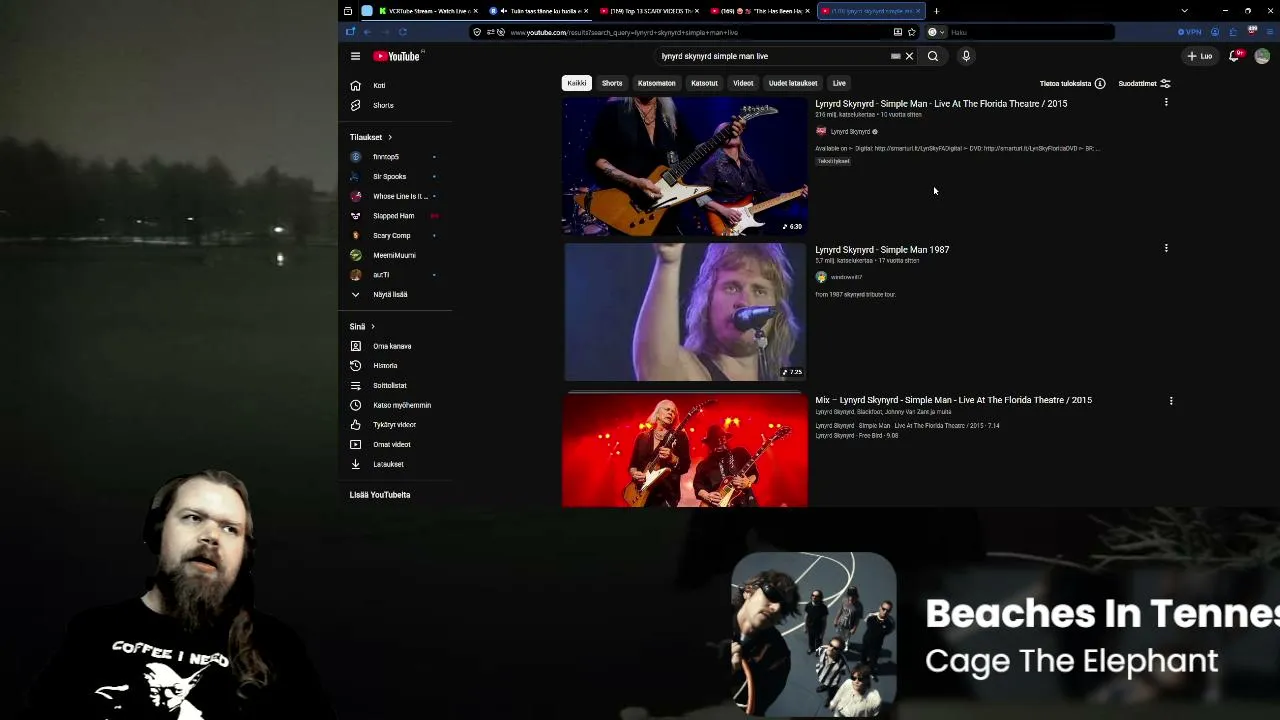Open the Lynyrd Skynyrd channel name link
This screenshot has height=720, width=1280.
[x=850, y=132]
